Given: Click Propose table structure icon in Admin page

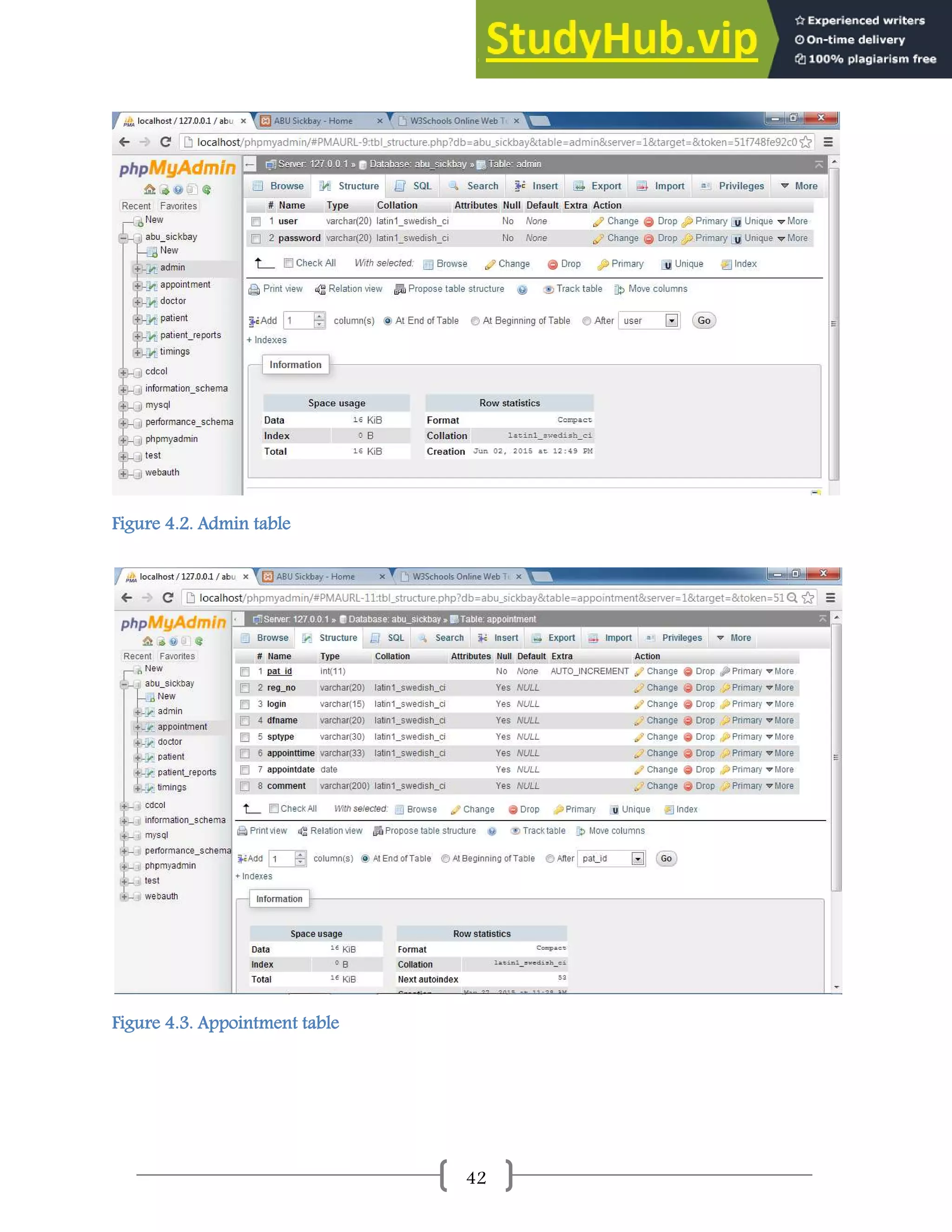Looking at the screenshot, I should pyautogui.click(x=400, y=289).
